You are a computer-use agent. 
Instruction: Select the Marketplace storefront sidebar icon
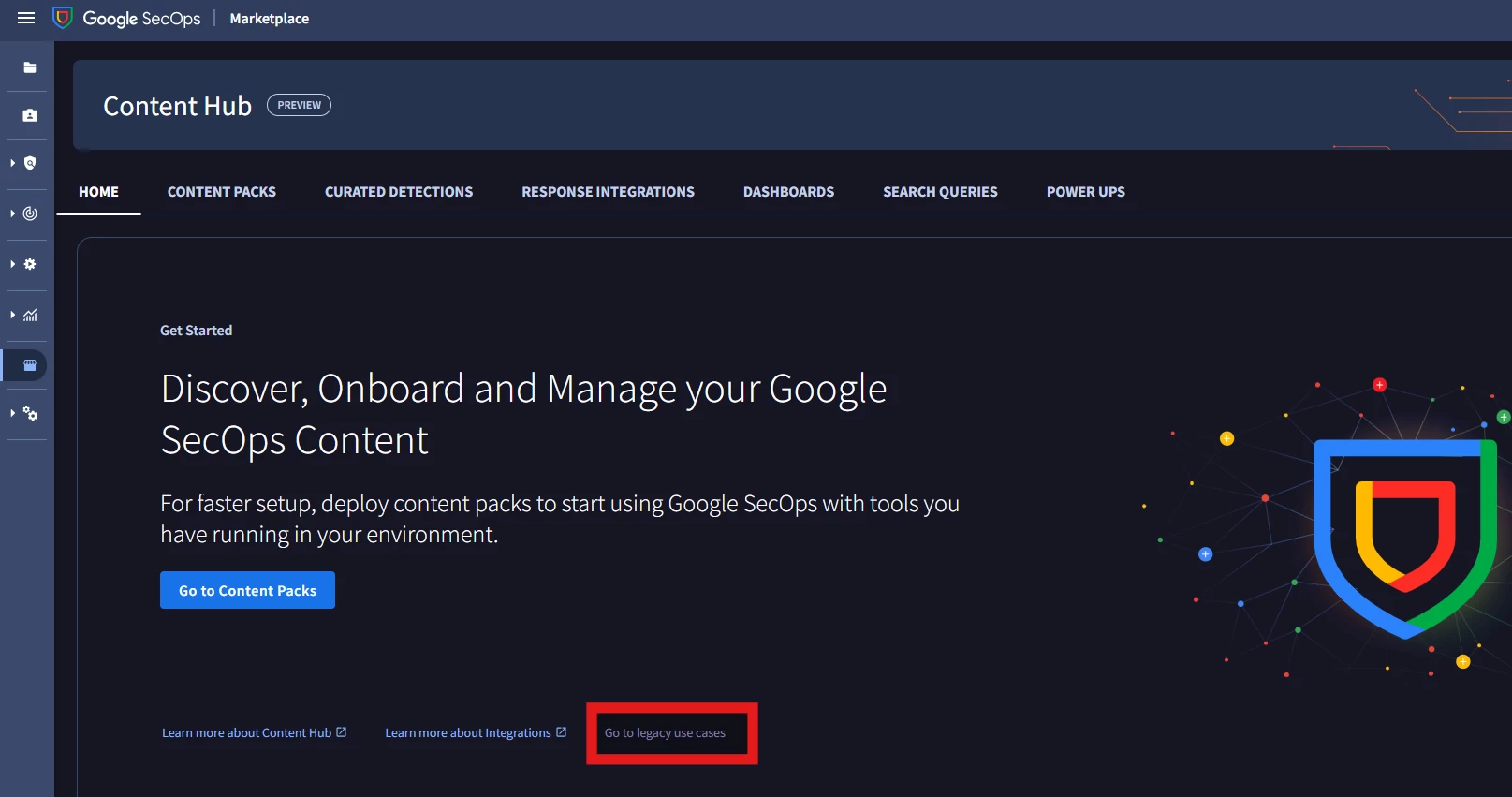[30, 365]
